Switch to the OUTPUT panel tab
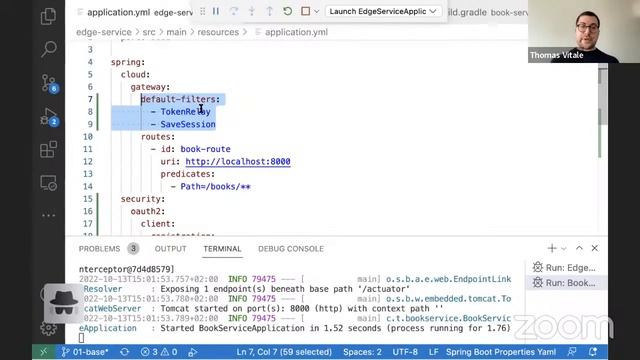The height and width of the screenshot is (360, 640). click(x=170, y=249)
